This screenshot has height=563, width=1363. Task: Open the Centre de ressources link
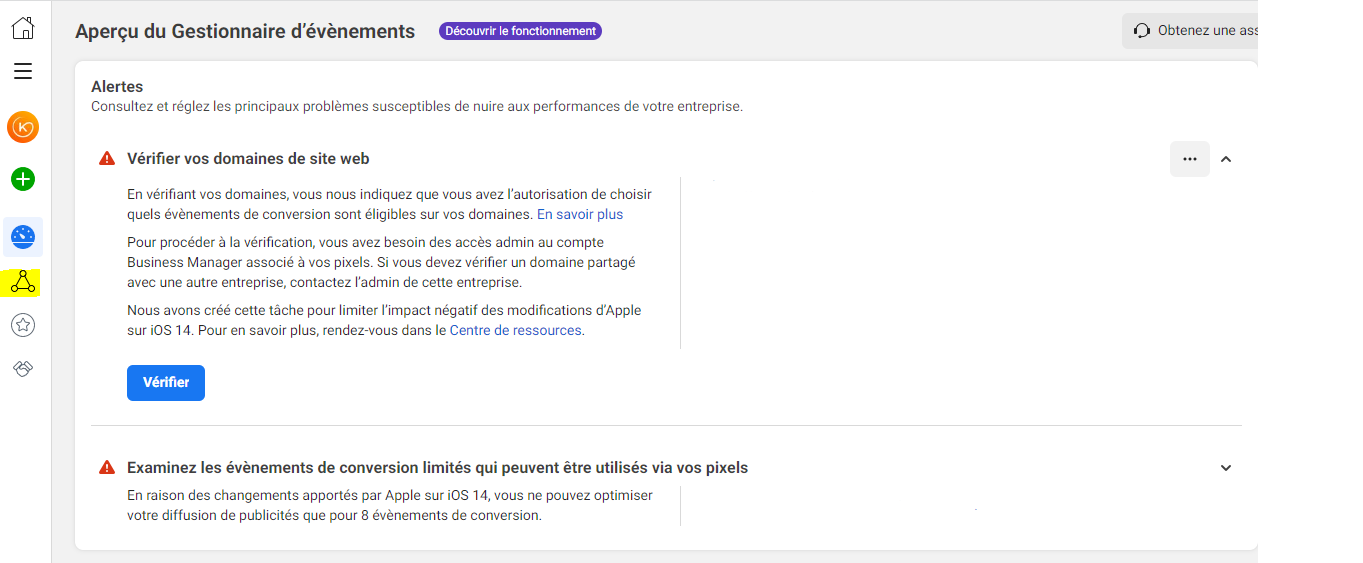coord(515,330)
